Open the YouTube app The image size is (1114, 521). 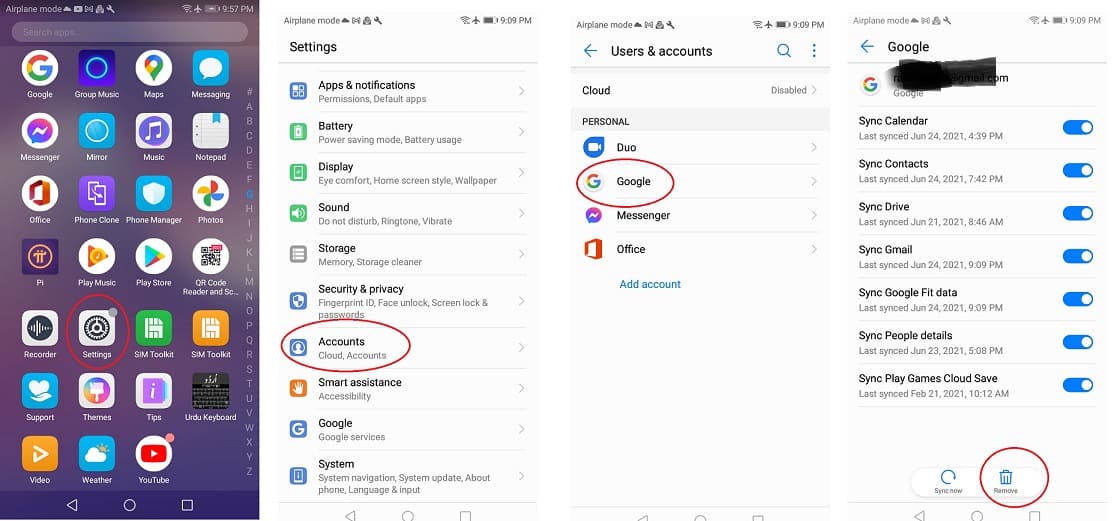pyautogui.click(x=153, y=455)
